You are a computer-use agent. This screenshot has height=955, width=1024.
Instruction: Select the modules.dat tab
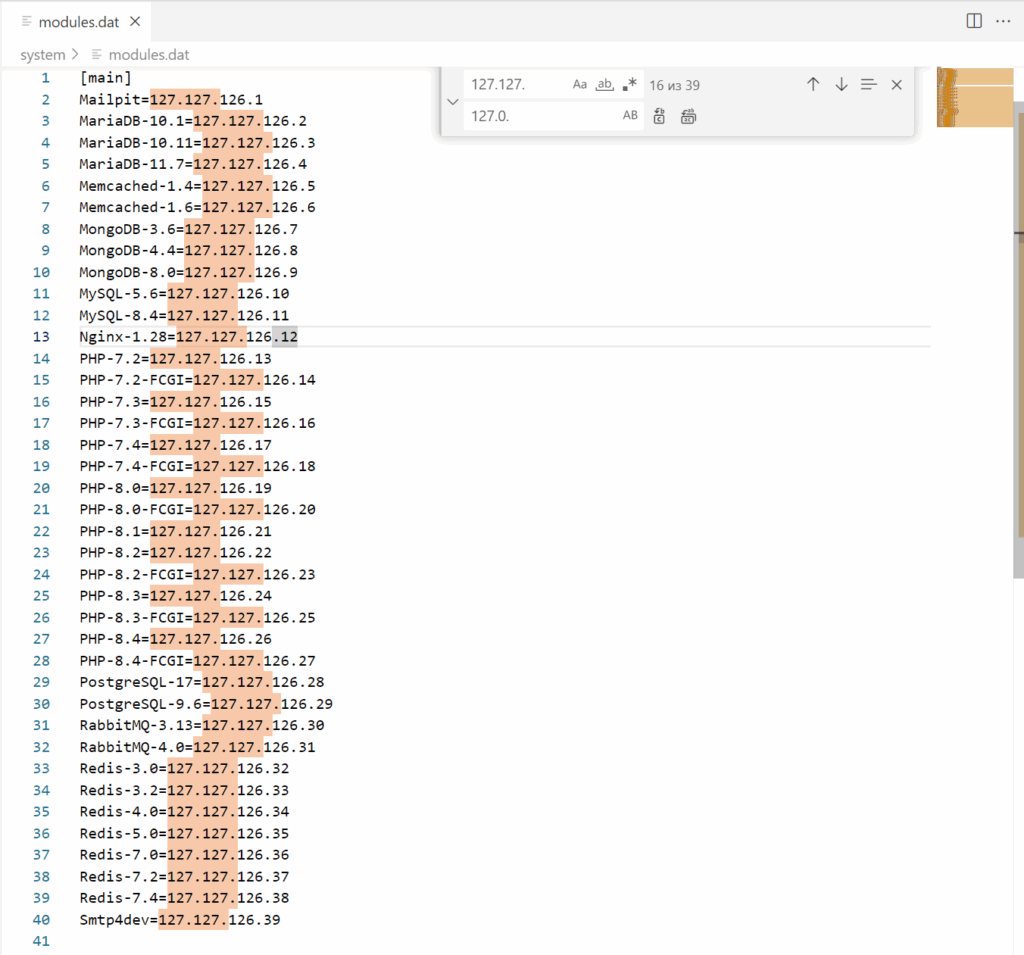77,22
